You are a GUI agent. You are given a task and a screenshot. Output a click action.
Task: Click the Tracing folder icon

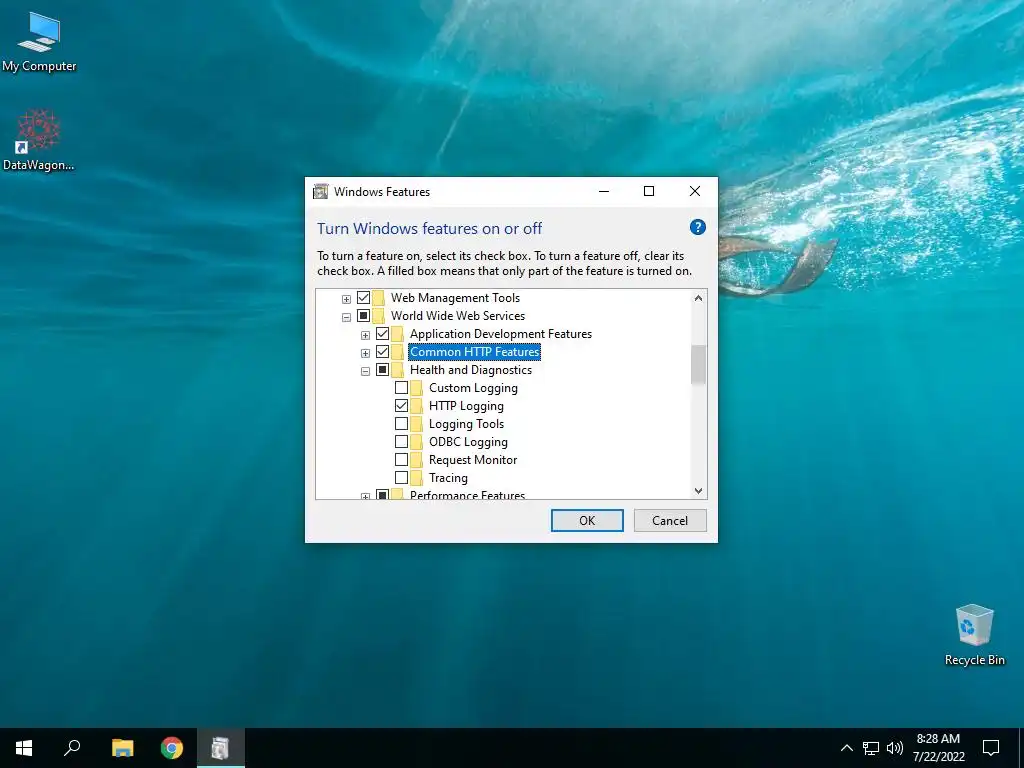[x=417, y=478]
